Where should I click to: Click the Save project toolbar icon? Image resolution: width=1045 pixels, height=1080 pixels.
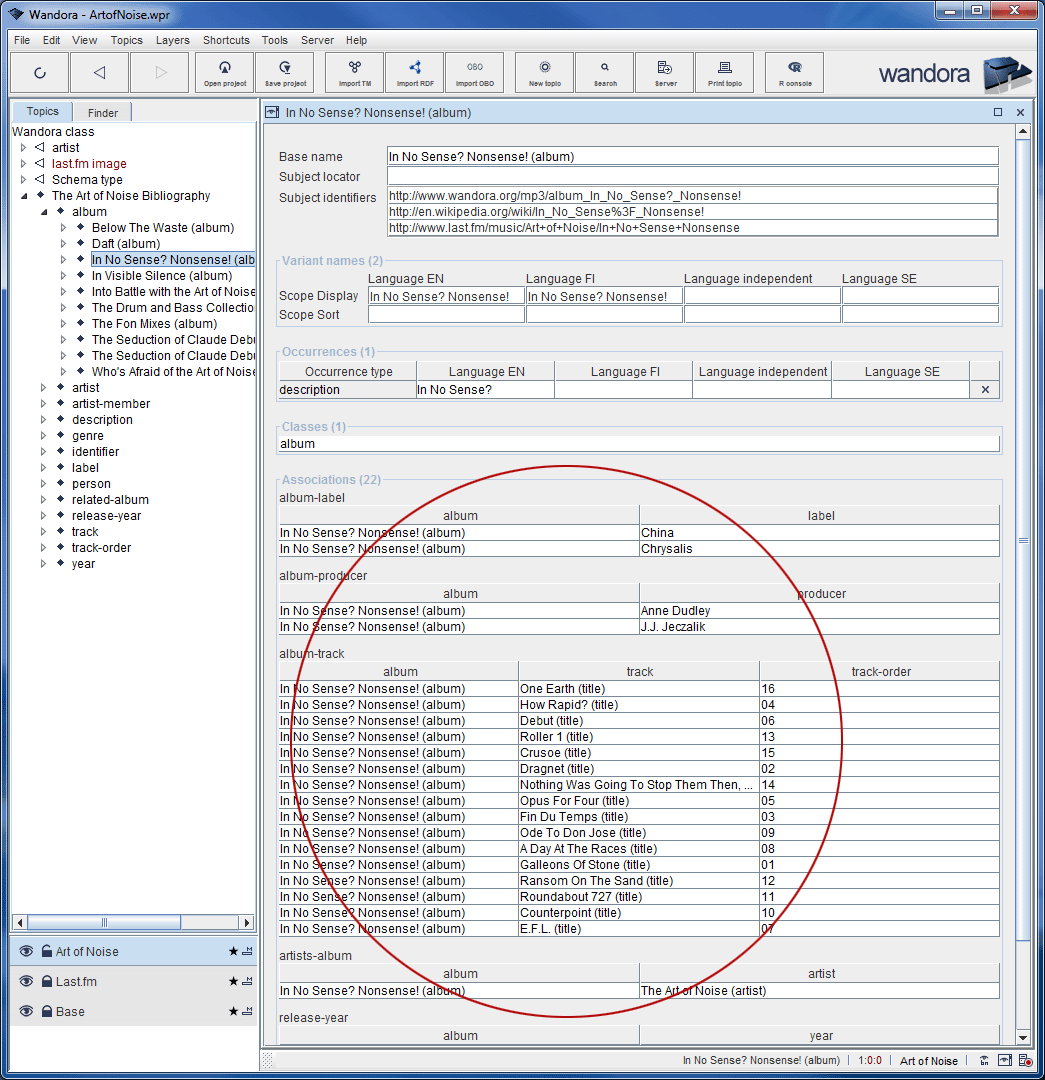coord(285,72)
